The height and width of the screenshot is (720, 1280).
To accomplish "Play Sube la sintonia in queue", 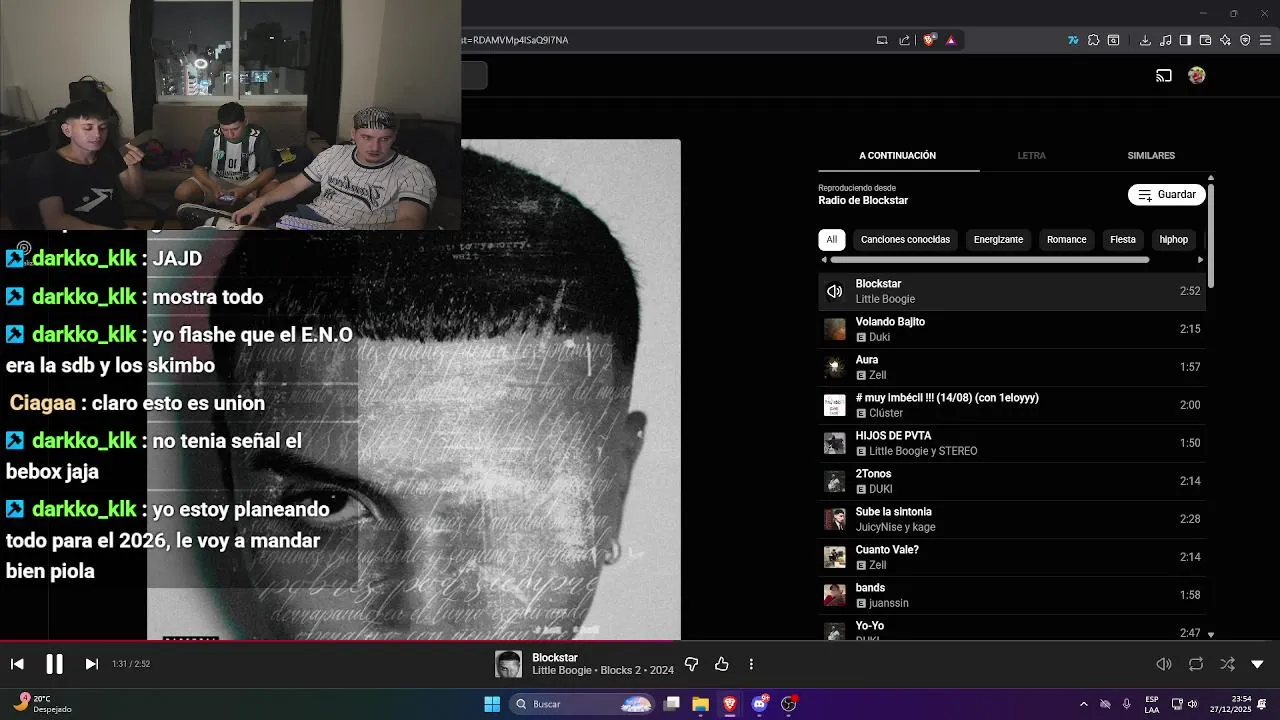I will tap(1012, 519).
